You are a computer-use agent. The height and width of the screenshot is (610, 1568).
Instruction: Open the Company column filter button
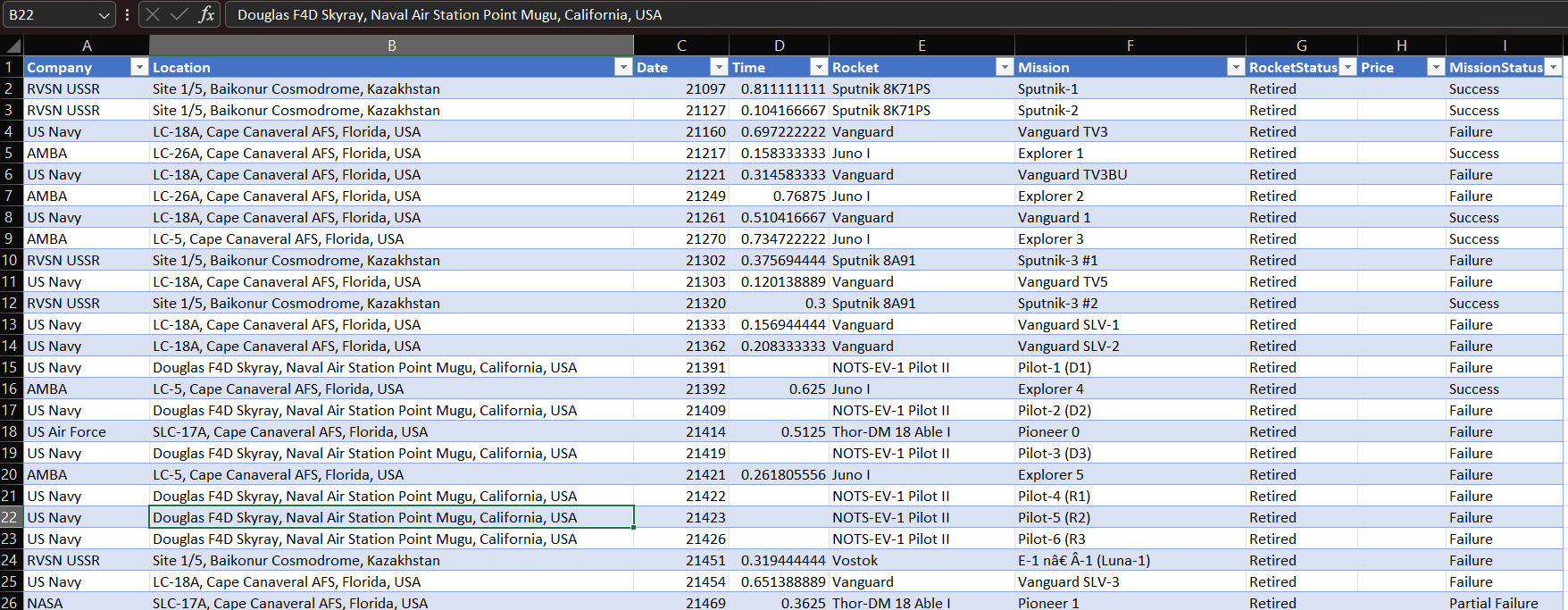click(x=138, y=67)
